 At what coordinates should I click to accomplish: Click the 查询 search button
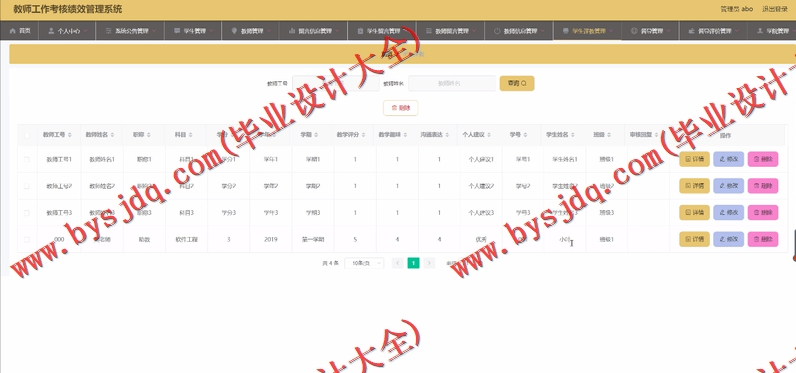click(x=517, y=83)
